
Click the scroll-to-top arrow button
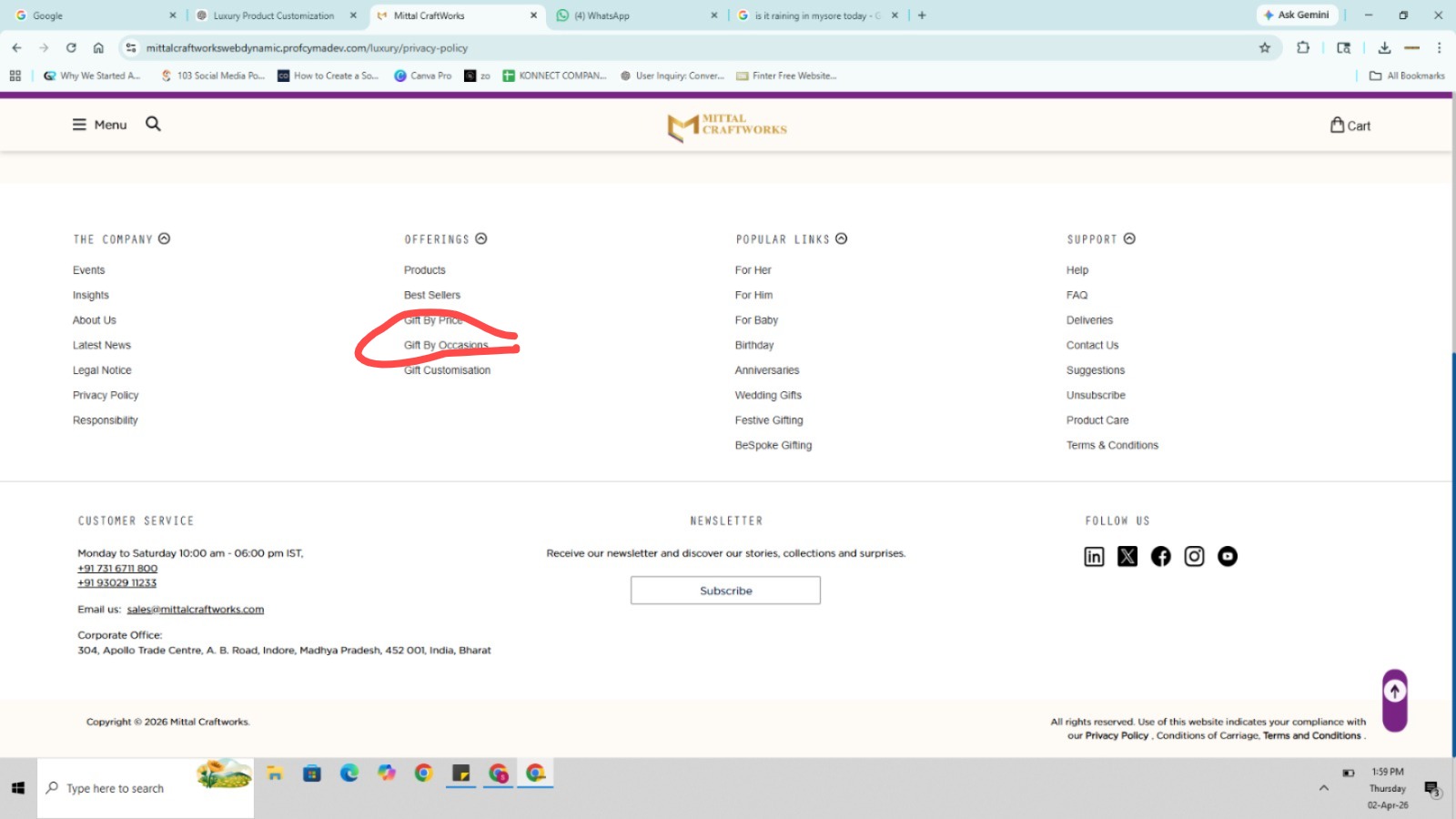1395,693
